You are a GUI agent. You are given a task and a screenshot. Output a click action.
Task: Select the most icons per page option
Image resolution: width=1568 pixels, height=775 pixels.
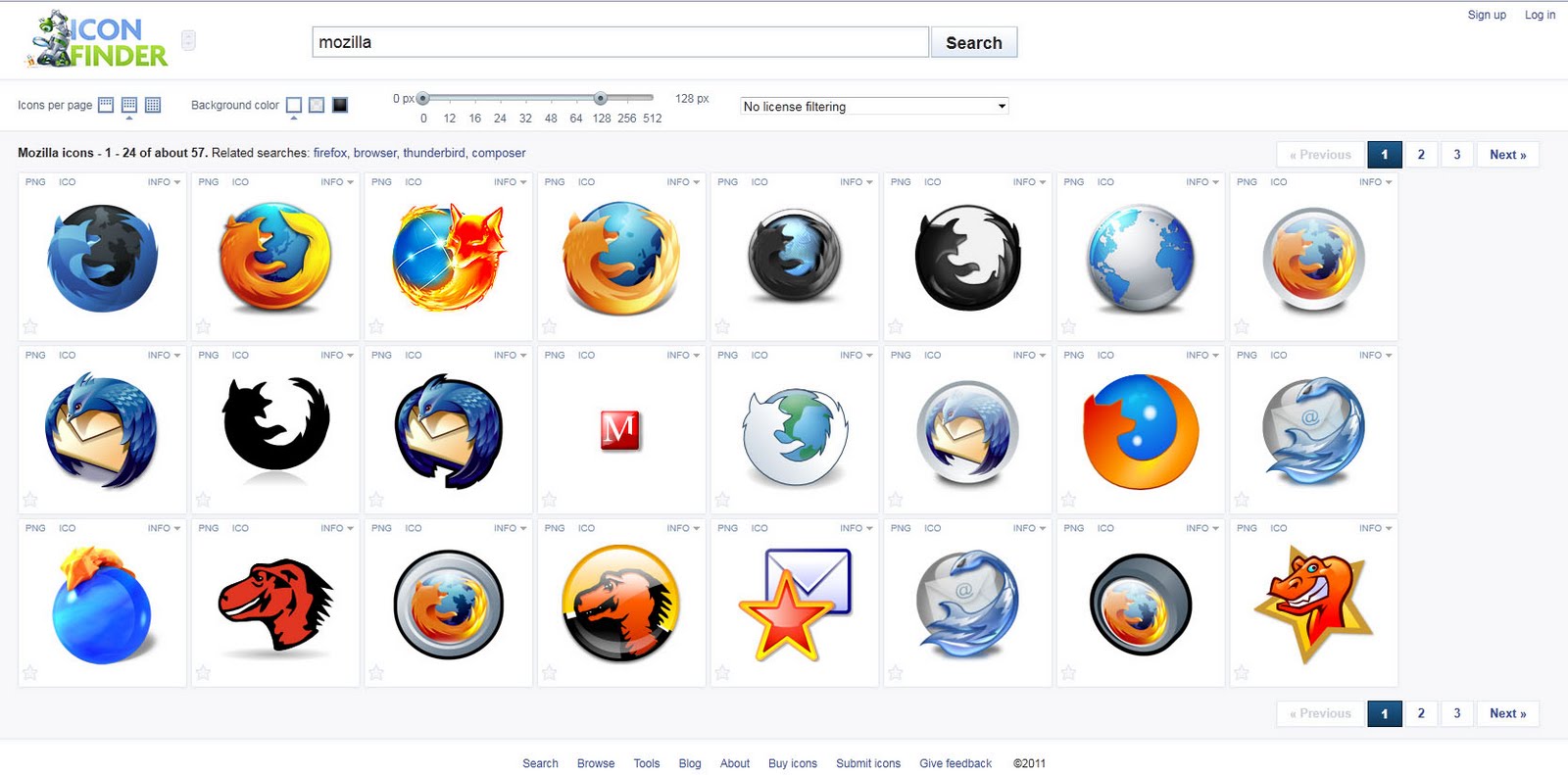[x=153, y=105]
